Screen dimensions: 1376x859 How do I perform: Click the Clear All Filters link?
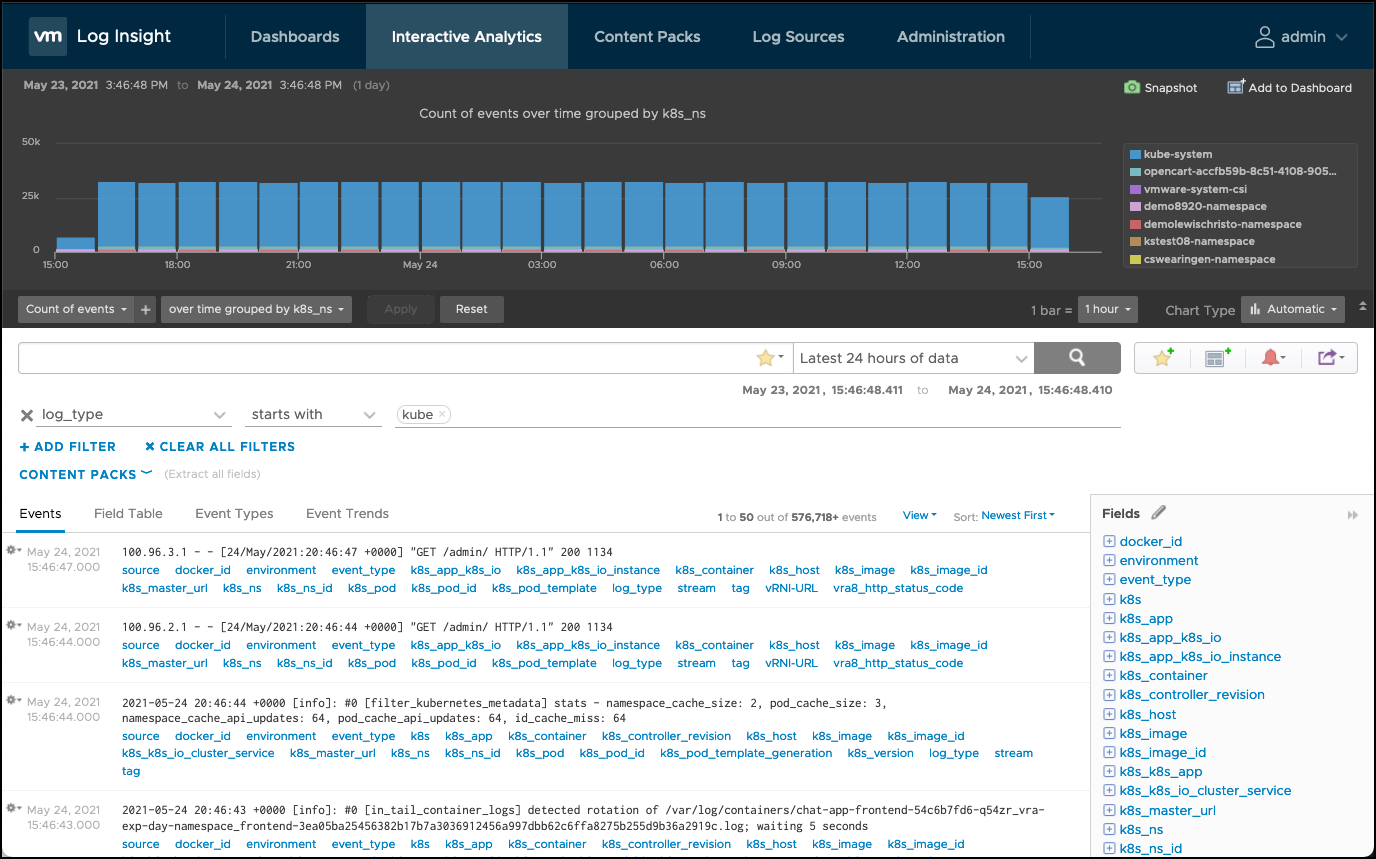pyautogui.click(x=219, y=447)
